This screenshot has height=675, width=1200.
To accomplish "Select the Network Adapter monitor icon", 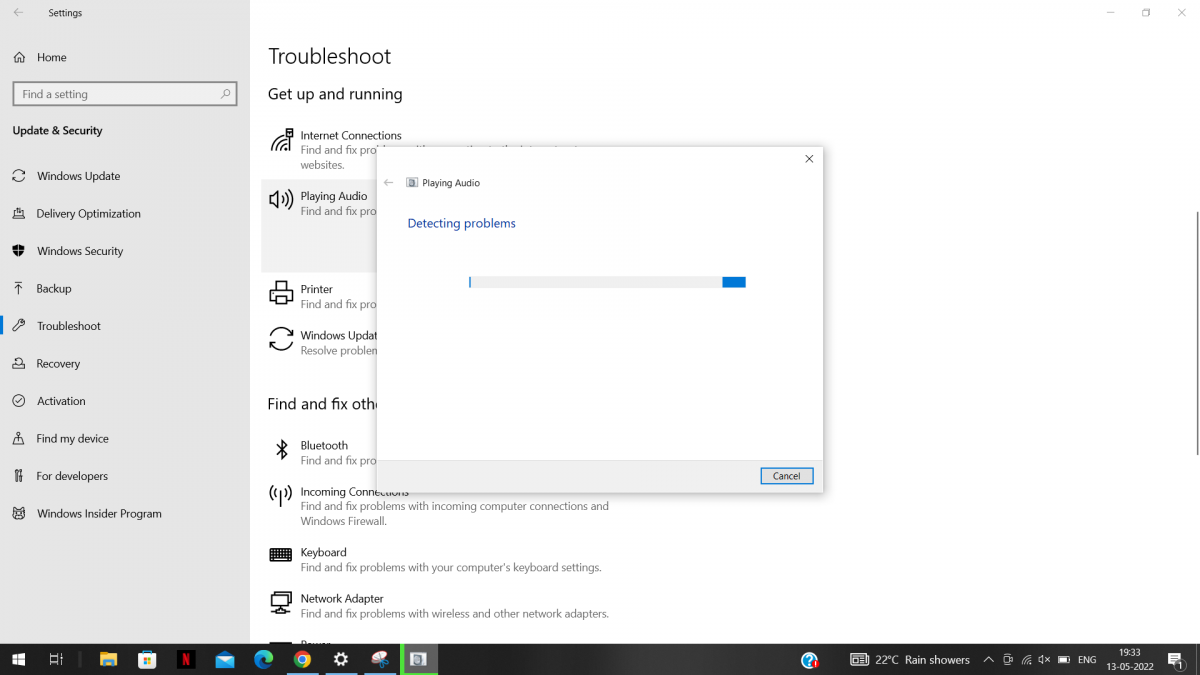I will click(279, 601).
